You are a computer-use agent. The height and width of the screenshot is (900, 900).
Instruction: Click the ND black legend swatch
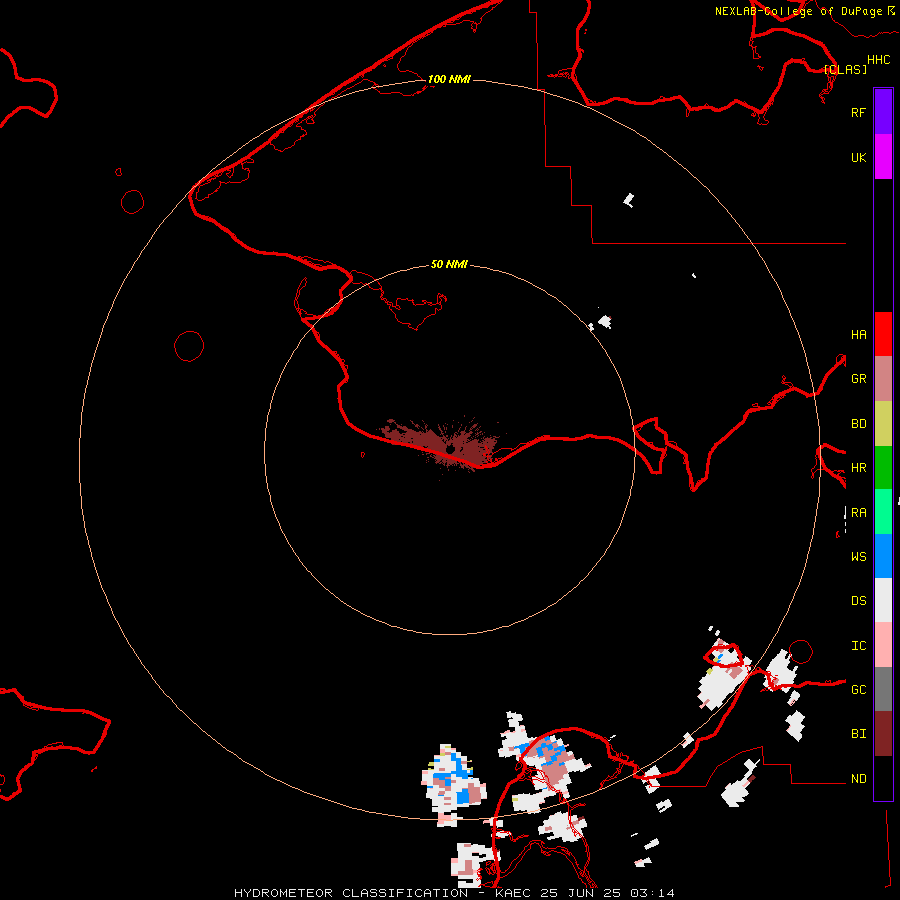[883, 778]
